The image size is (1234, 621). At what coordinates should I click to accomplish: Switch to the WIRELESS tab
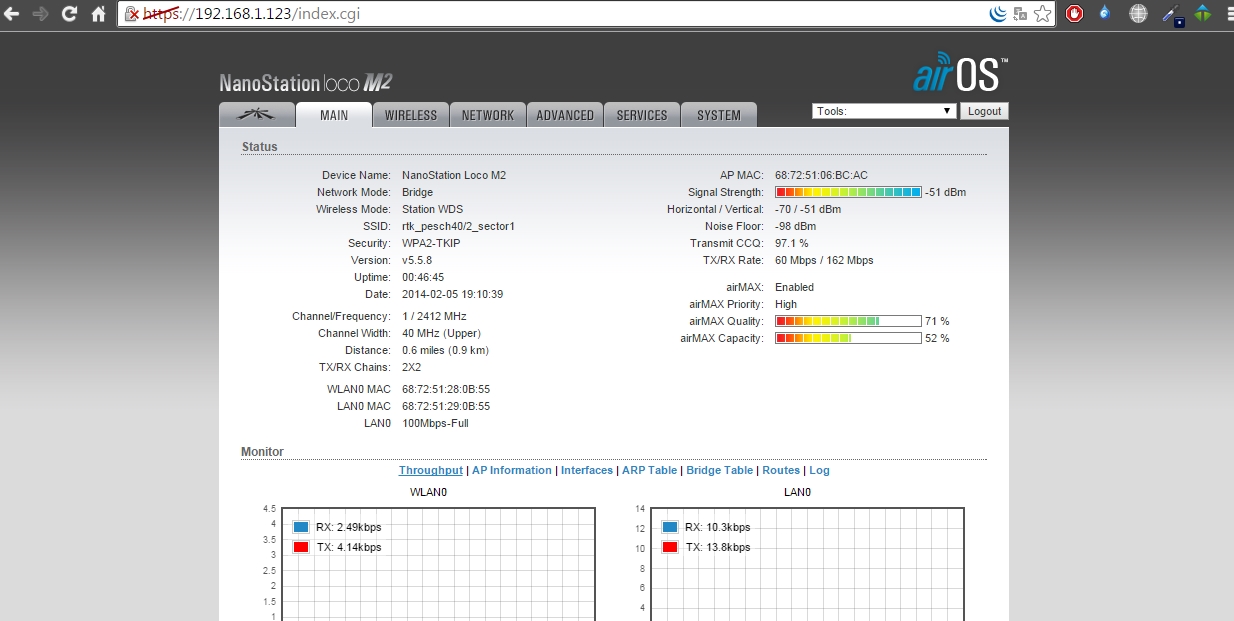click(x=411, y=115)
